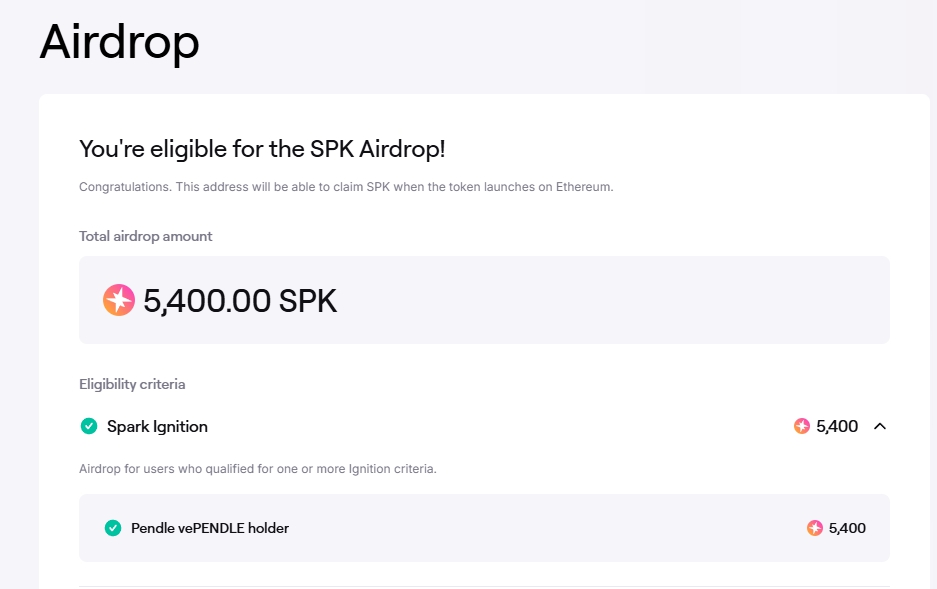Click the 5,400.00 SPK total amount

coord(240,300)
